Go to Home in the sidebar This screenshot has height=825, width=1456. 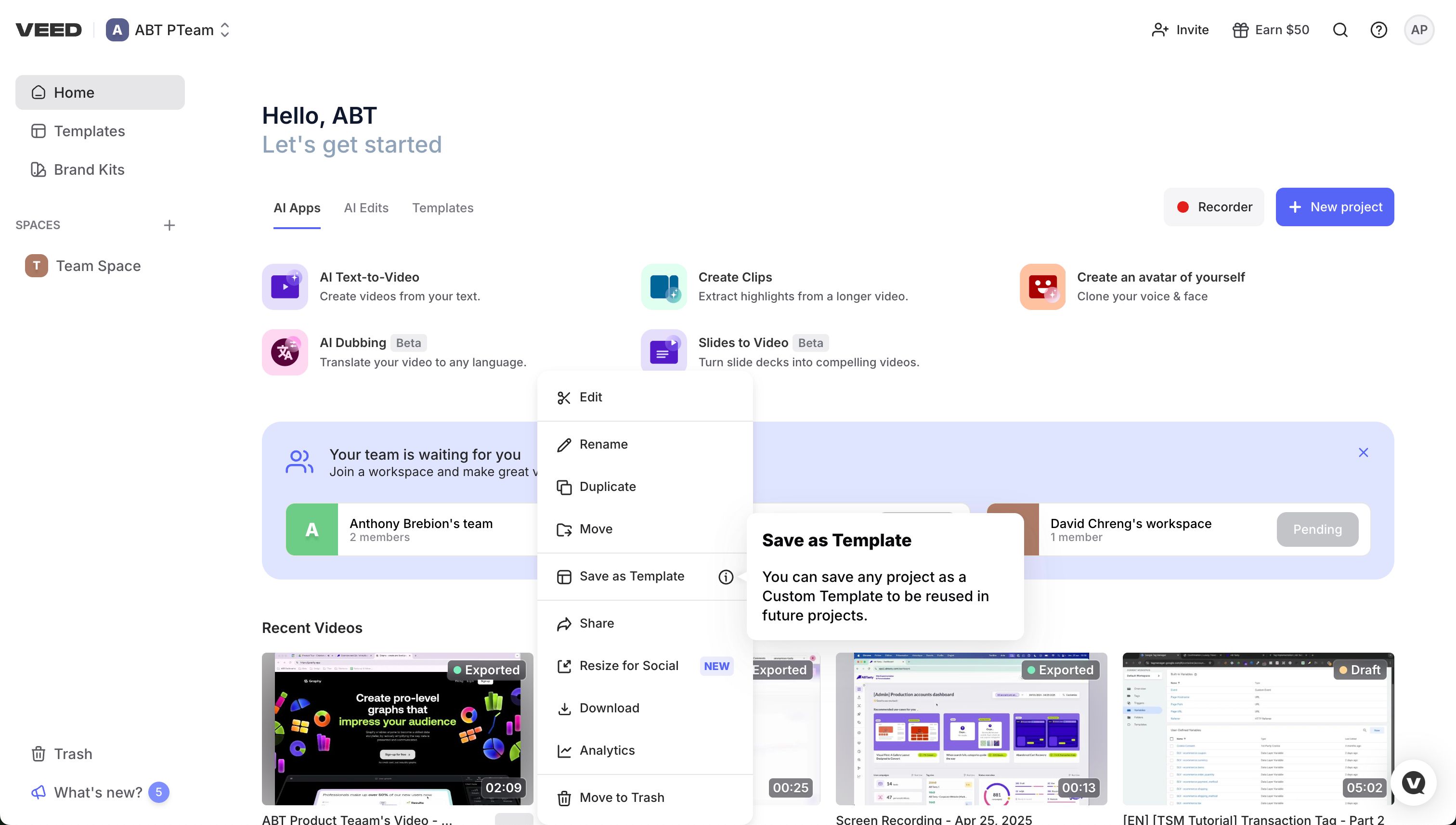pyautogui.click(x=100, y=92)
